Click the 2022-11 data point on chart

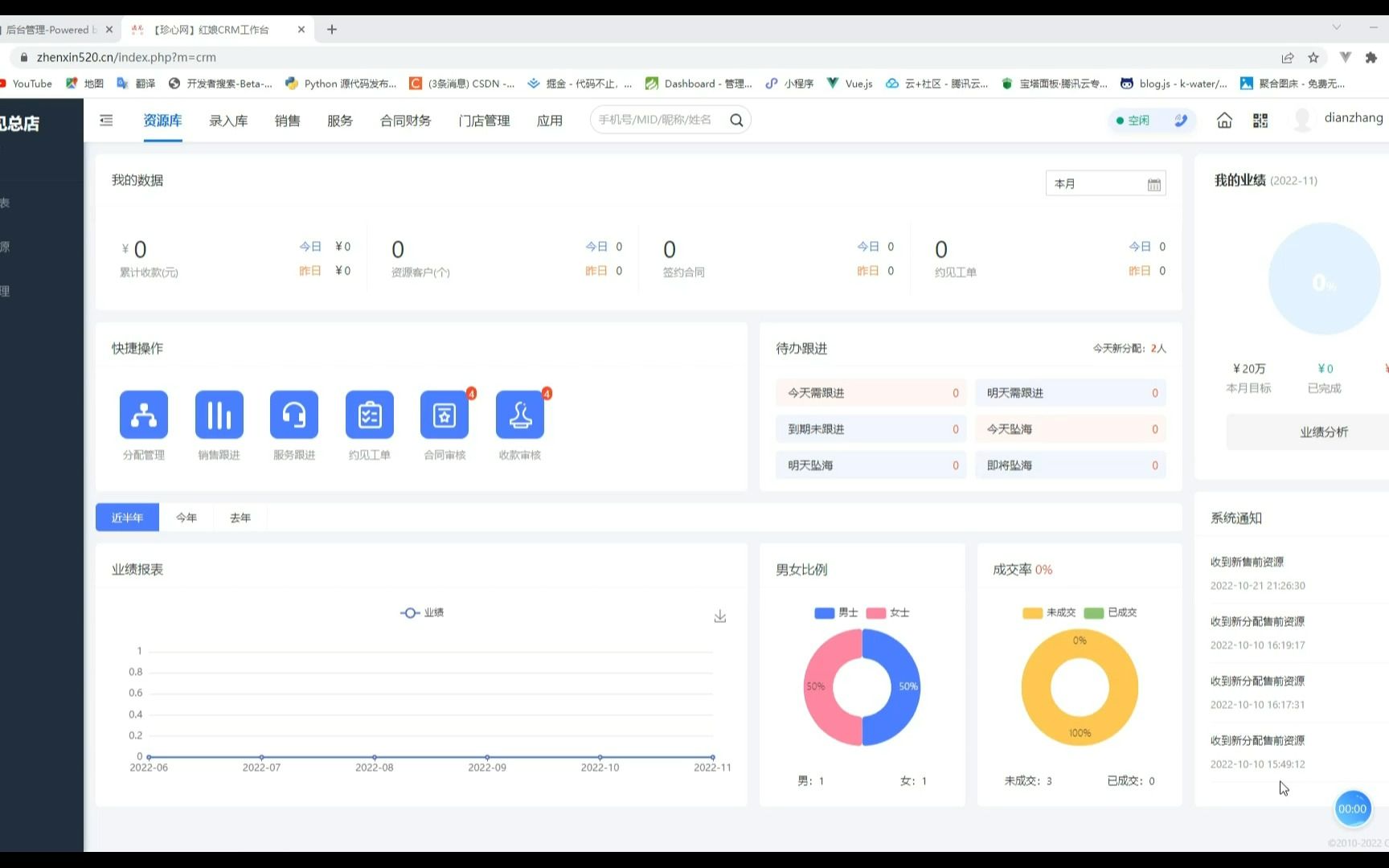(x=712, y=757)
